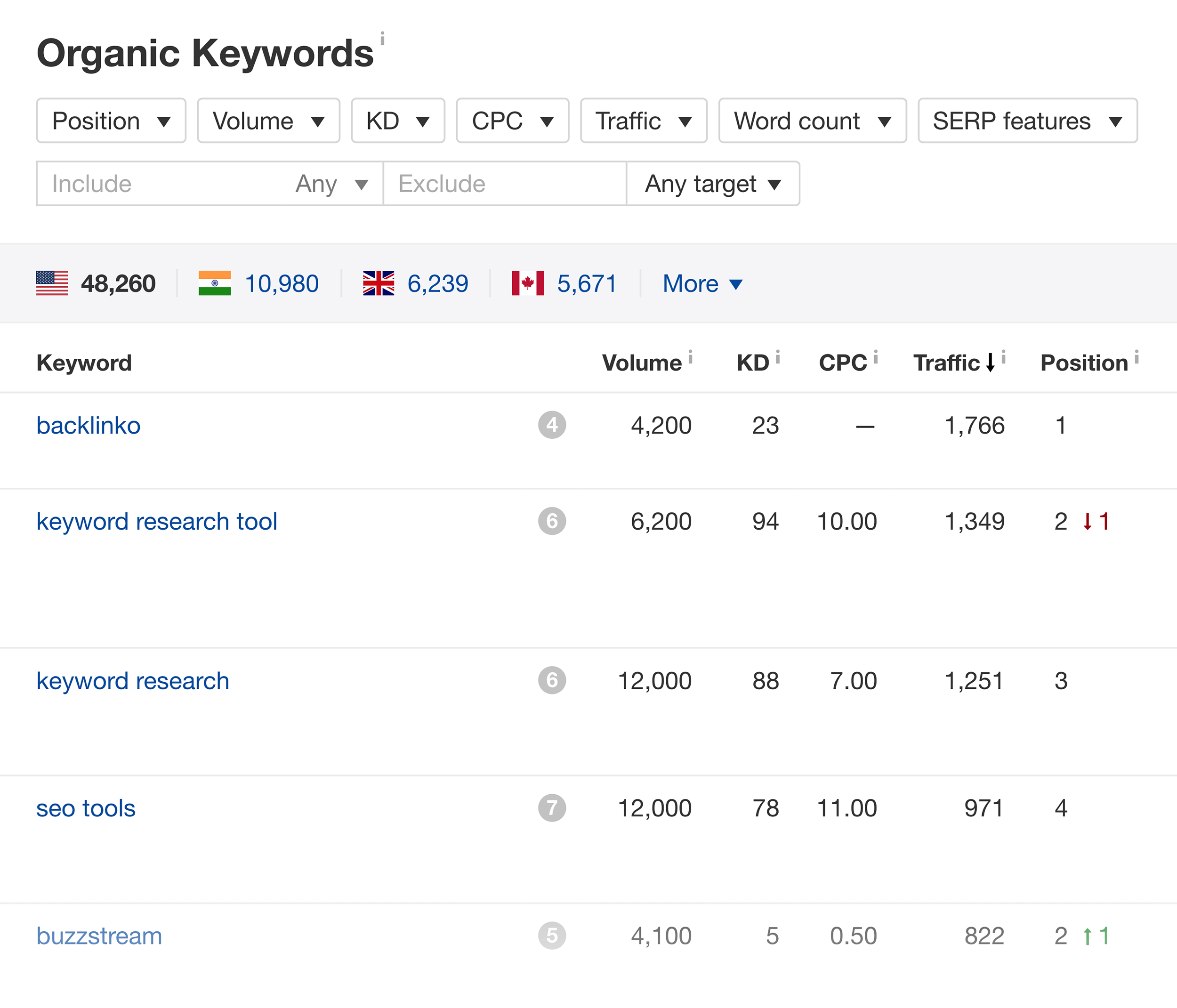Click traffic value 1,251
Image resolution: width=1177 pixels, height=1008 pixels.
(x=974, y=681)
